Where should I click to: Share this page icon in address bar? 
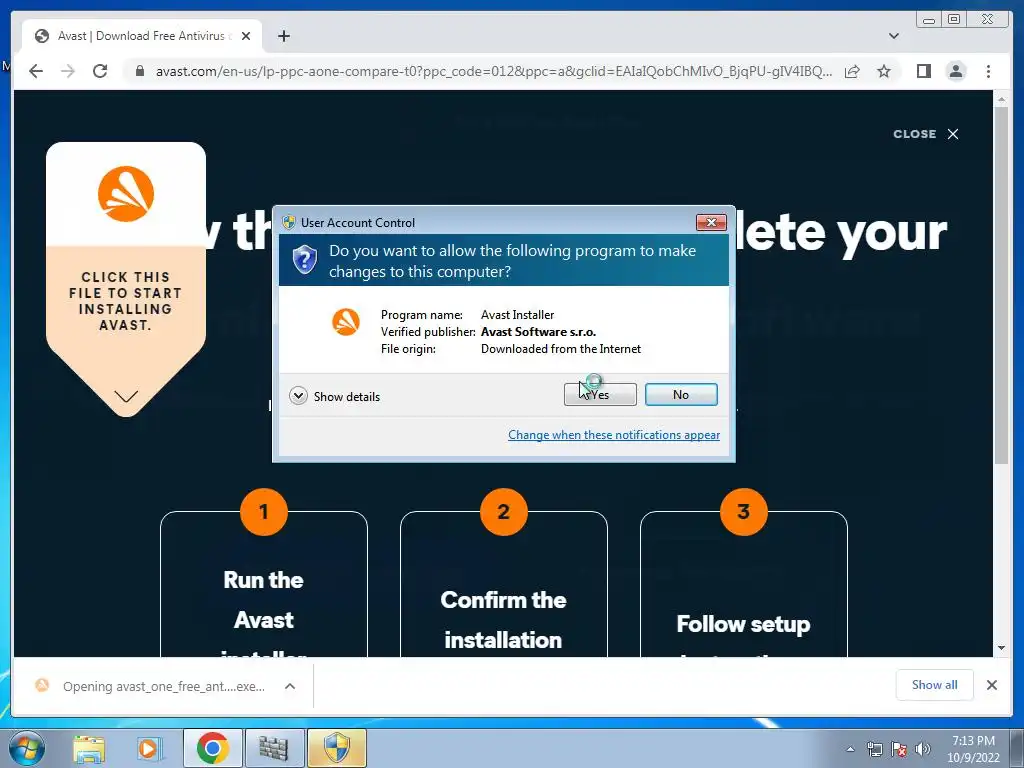tap(852, 71)
